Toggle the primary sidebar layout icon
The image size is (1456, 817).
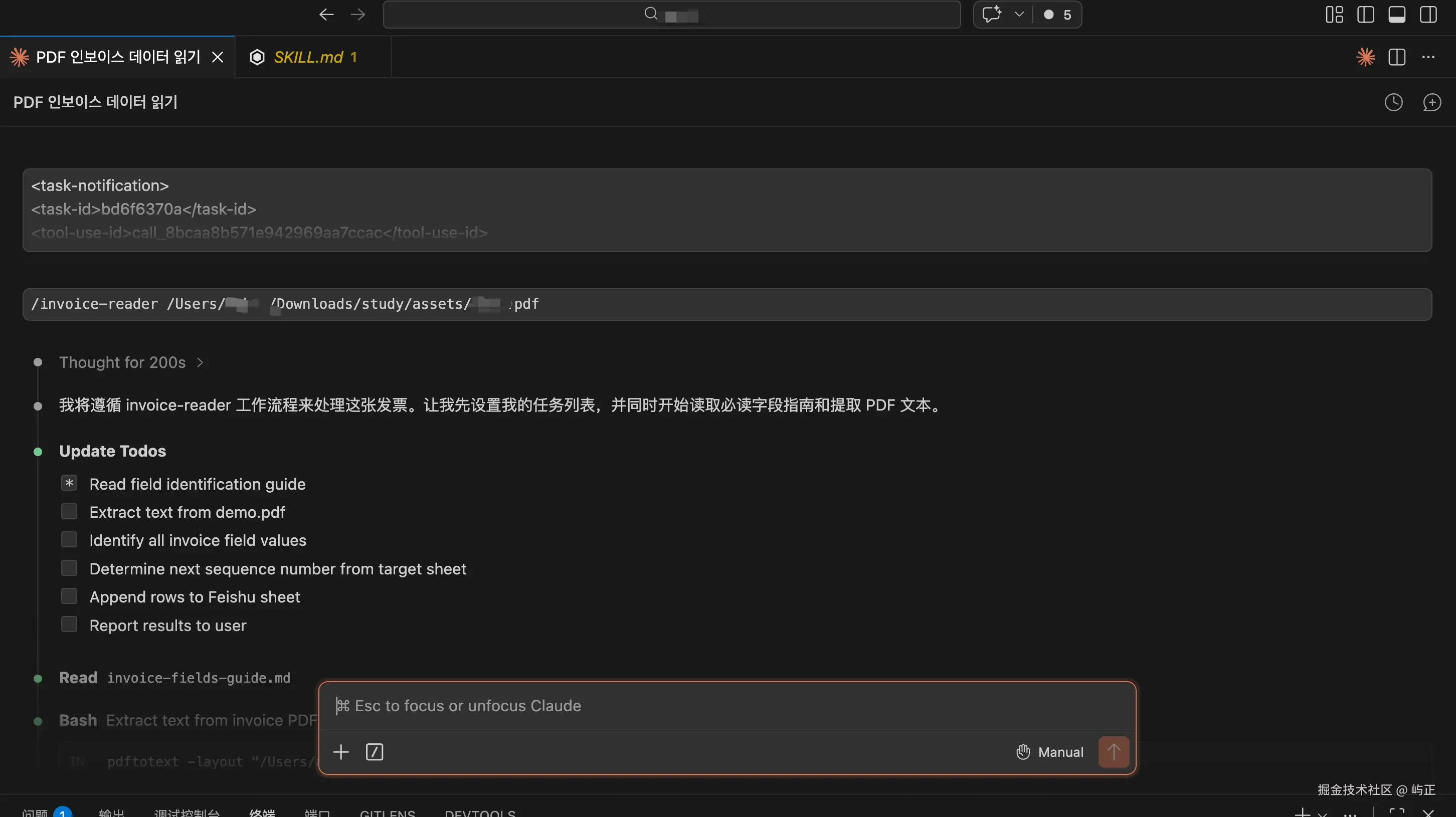[1365, 15]
